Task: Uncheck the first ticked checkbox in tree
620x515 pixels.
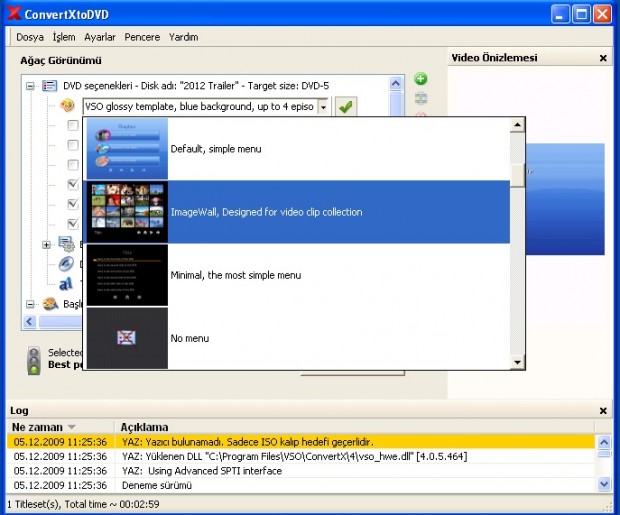Action: [73, 185]
